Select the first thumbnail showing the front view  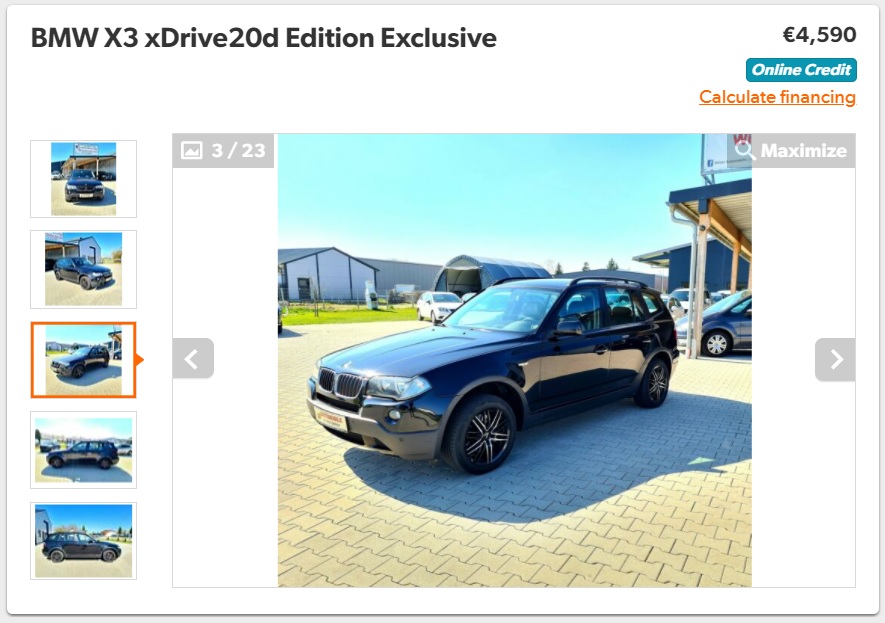point(84,179)
